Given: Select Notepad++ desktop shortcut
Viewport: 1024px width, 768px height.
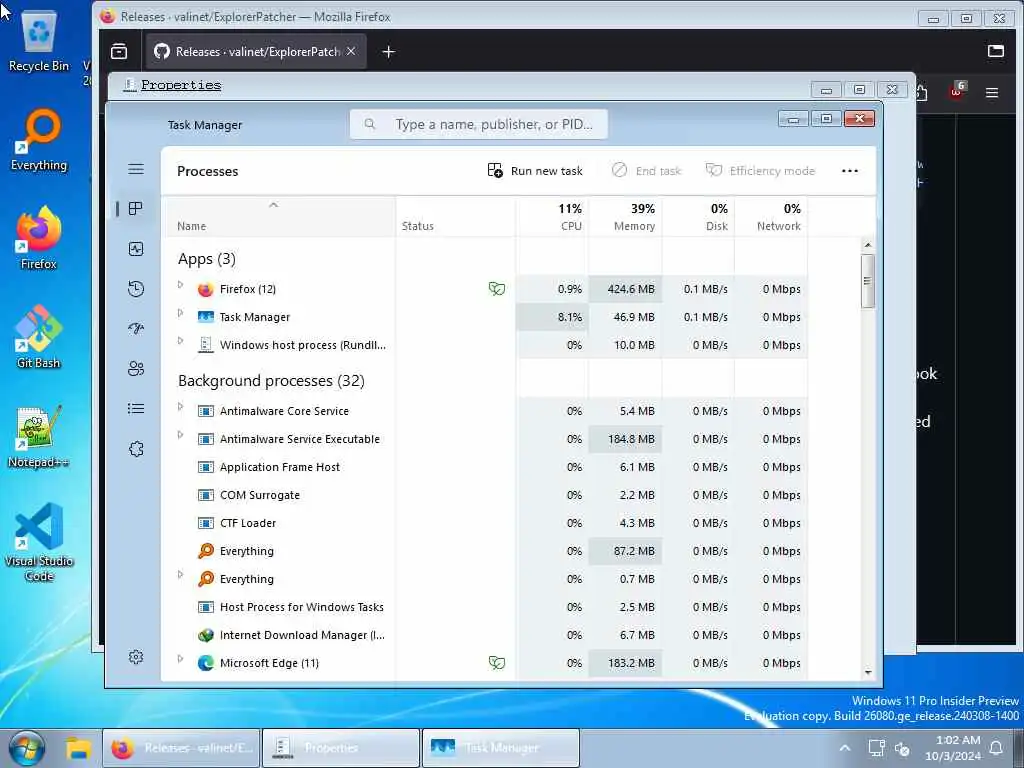Looking at the screenshot, I should pos(39,436).
